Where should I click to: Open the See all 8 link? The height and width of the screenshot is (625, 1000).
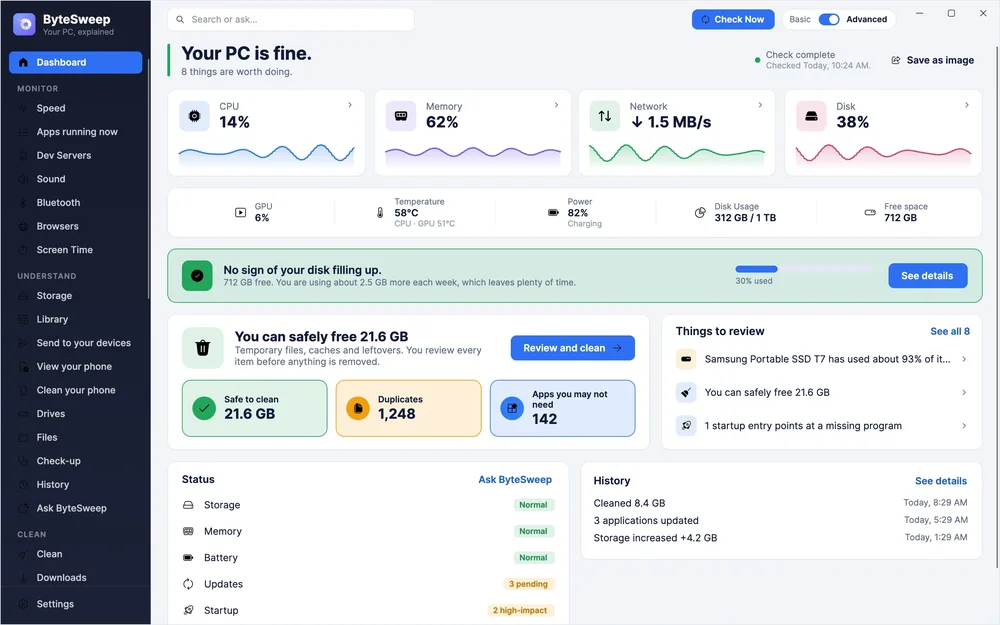pos(950,331)
